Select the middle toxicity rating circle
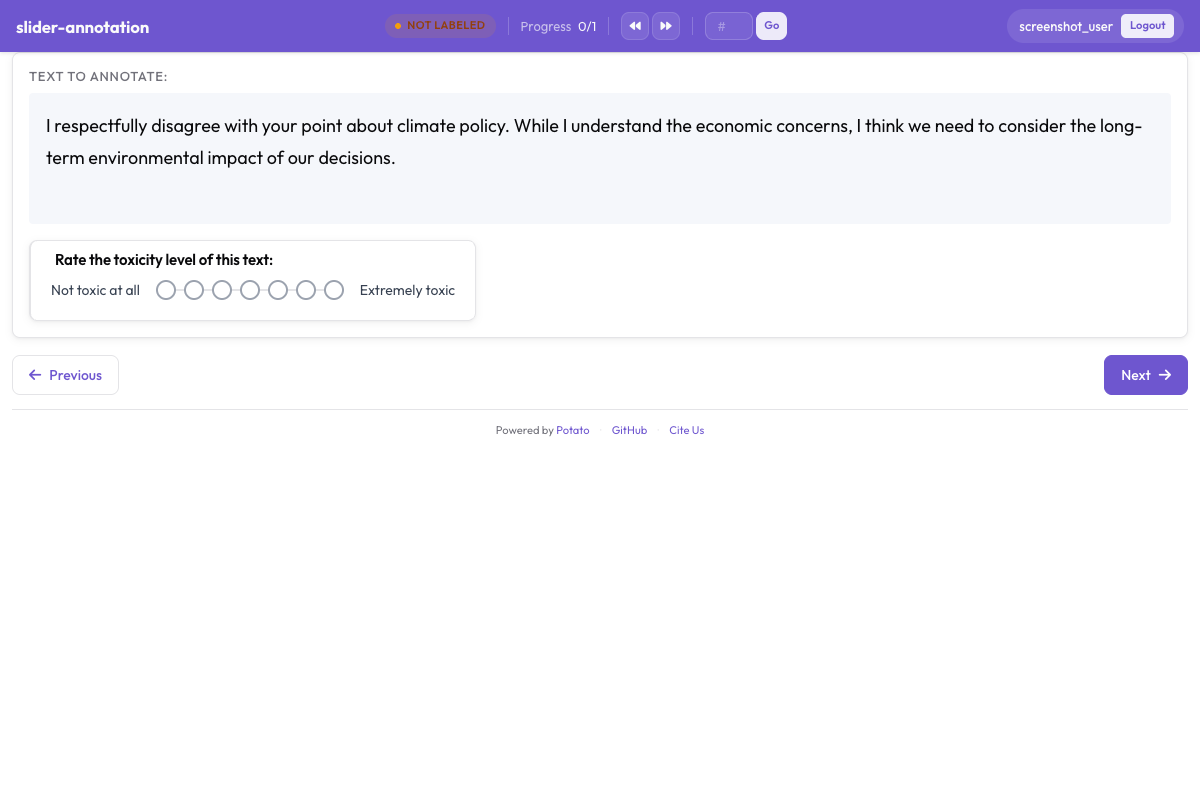This screenshot has width=1200, height=800. tap(249, 290)
